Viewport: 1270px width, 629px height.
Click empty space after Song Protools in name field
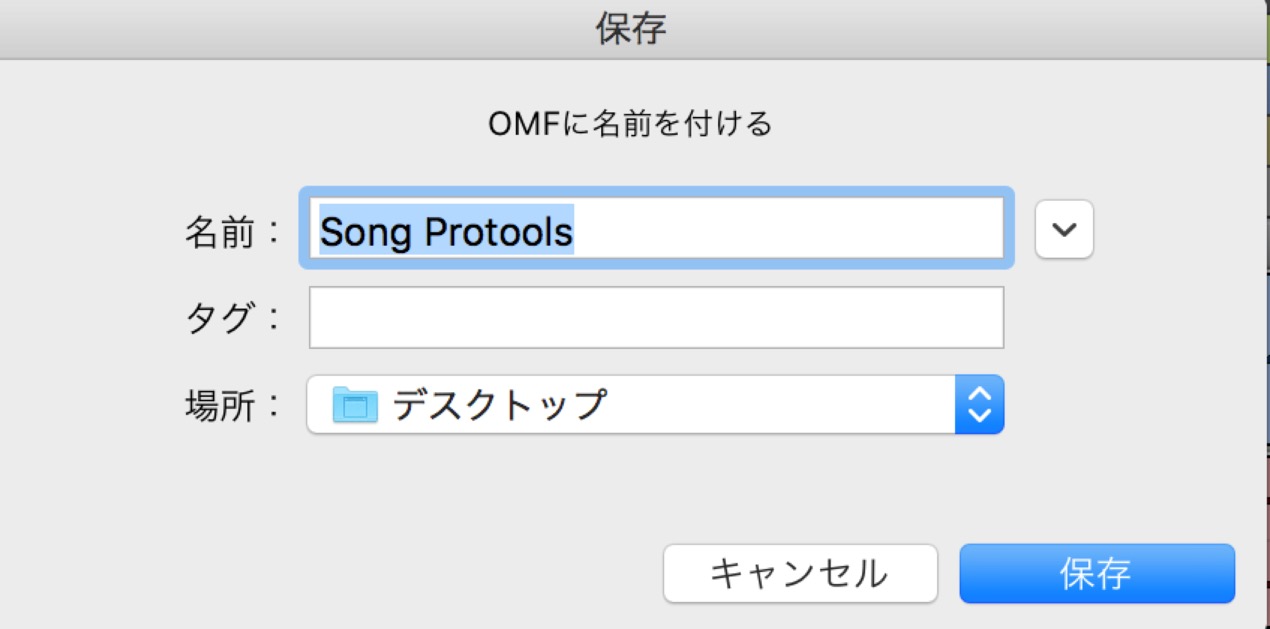point(788,229)
